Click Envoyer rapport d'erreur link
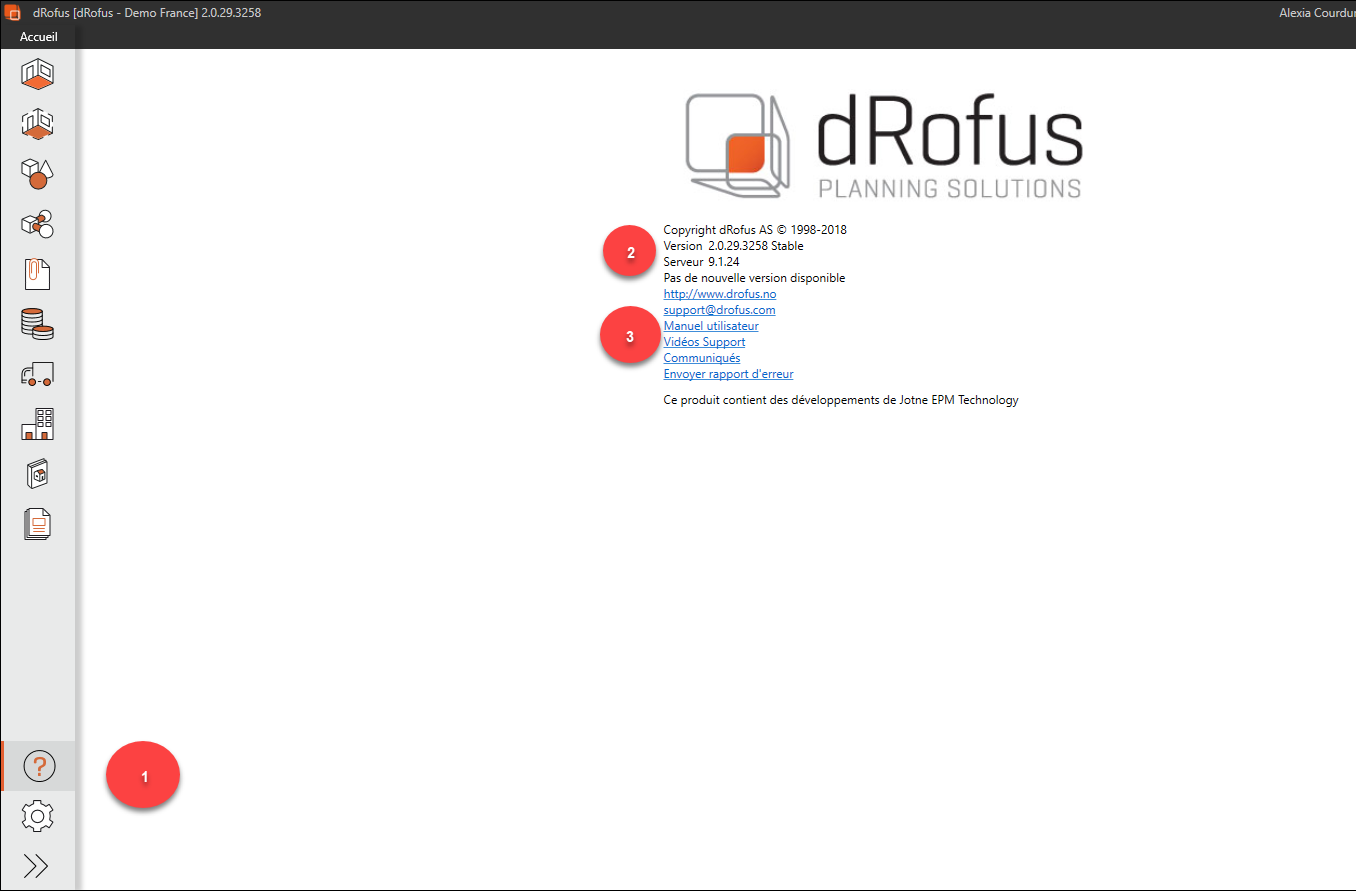The height and width of the screenshot is (891, 1356). (728, 374)
